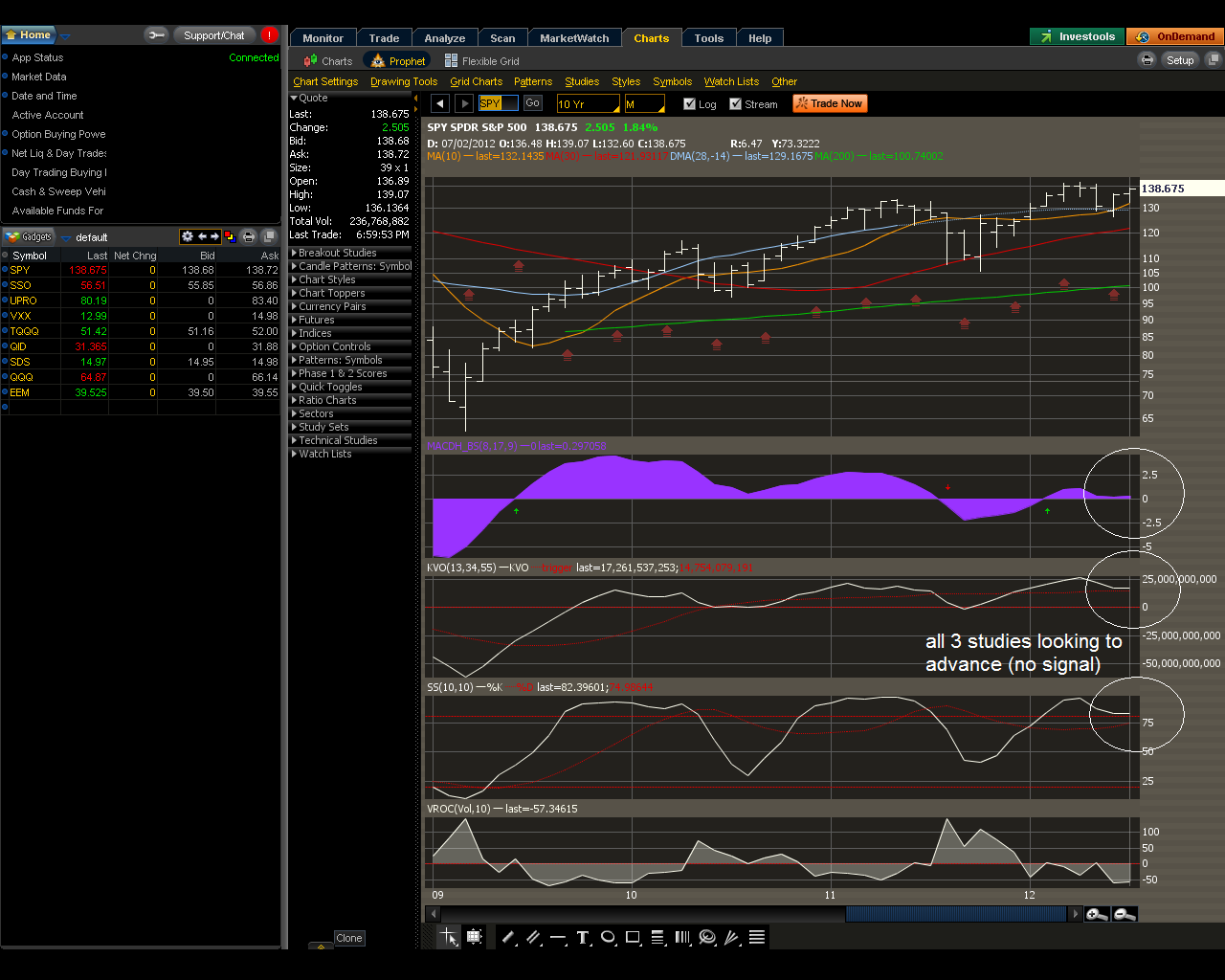Viewport: 1225px width, 980px height.
Task: Select the text annotation tool
Action: point(583,938)
